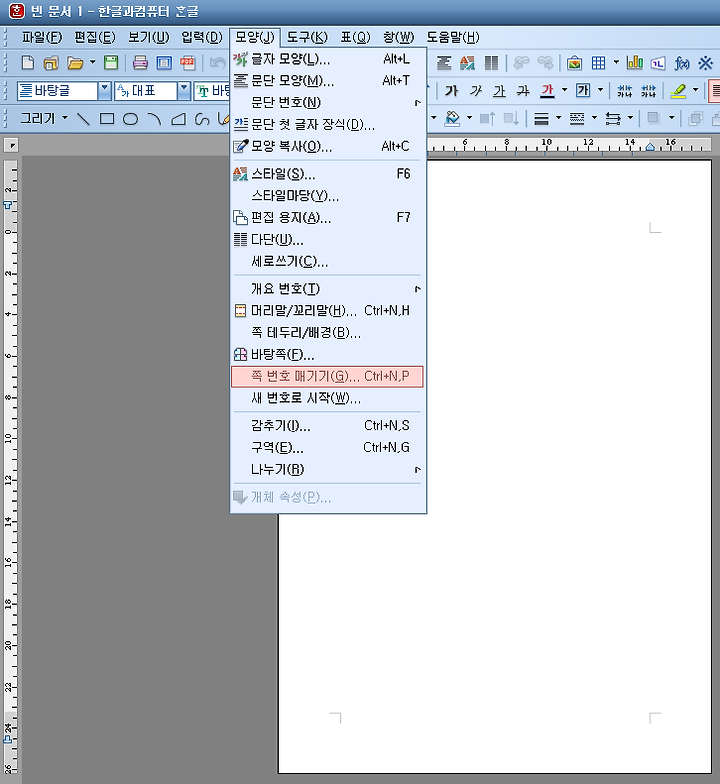Image resolution: width=720 pixels, height=784 pixels.
Task: Choose 머리말/꼬리말(H) menu item
Action: 327,310
